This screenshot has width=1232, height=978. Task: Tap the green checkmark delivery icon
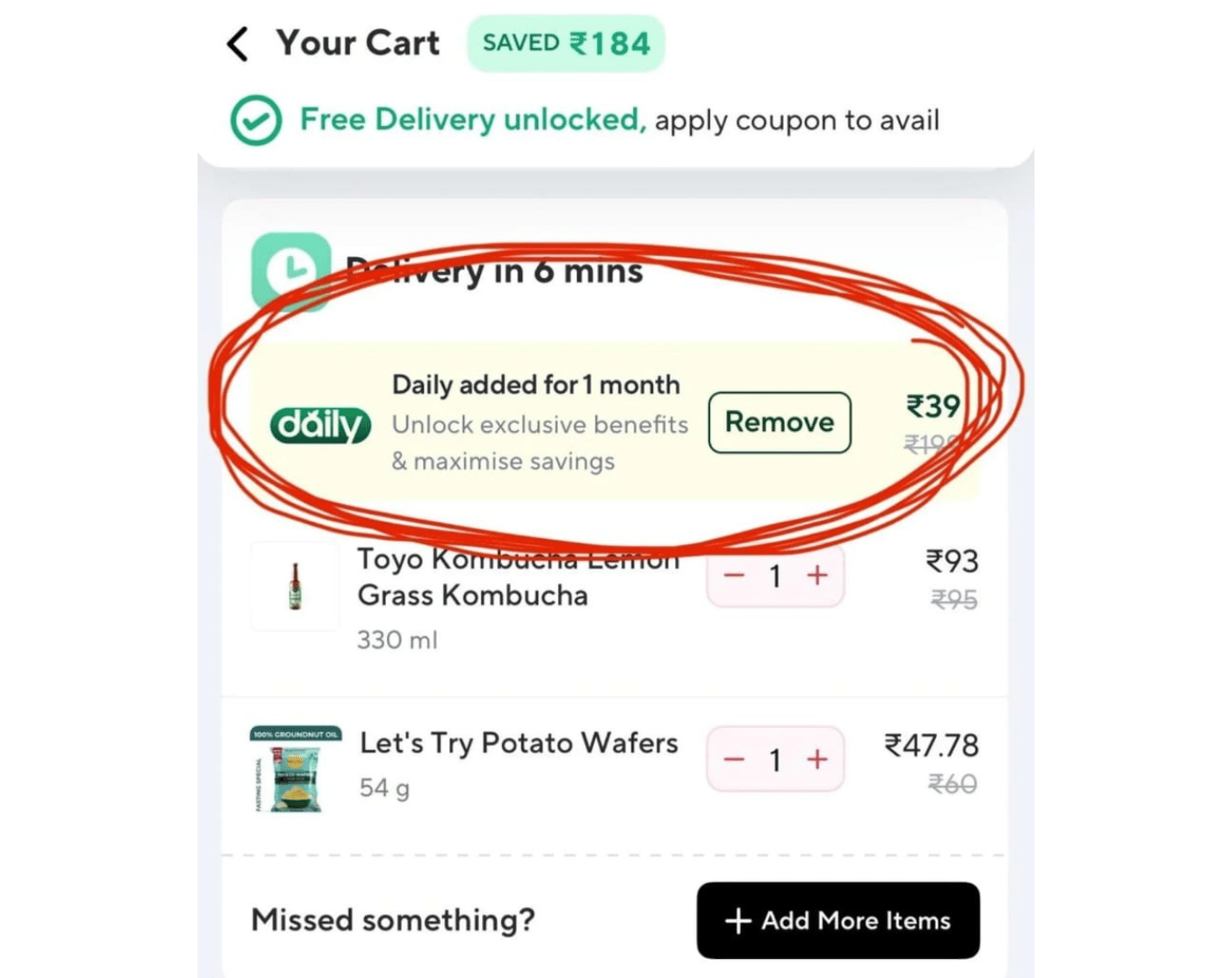click(x=255, y=120)
